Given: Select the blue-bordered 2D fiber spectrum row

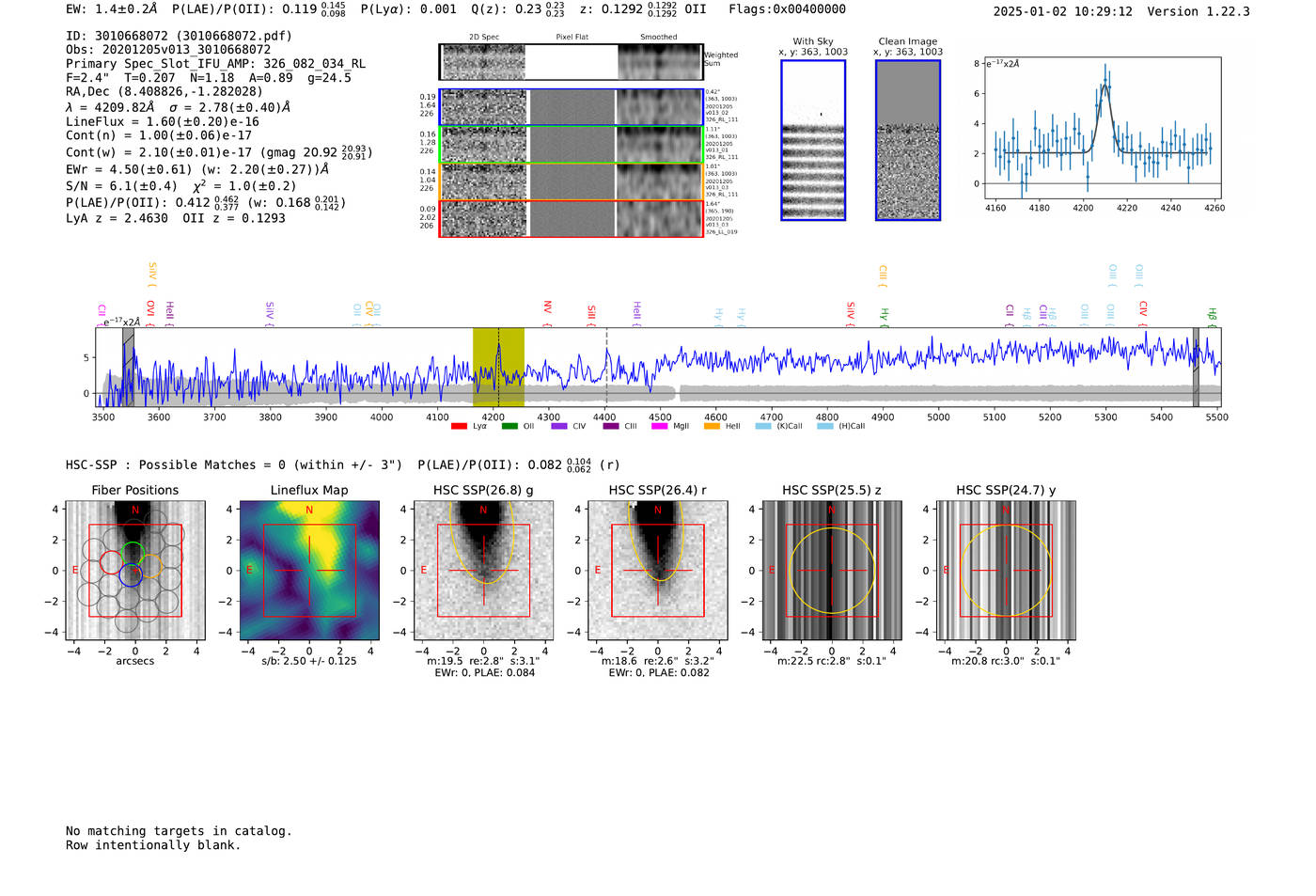Looking at the screenshot, I should pyautogui.click(x=572, y=107).
